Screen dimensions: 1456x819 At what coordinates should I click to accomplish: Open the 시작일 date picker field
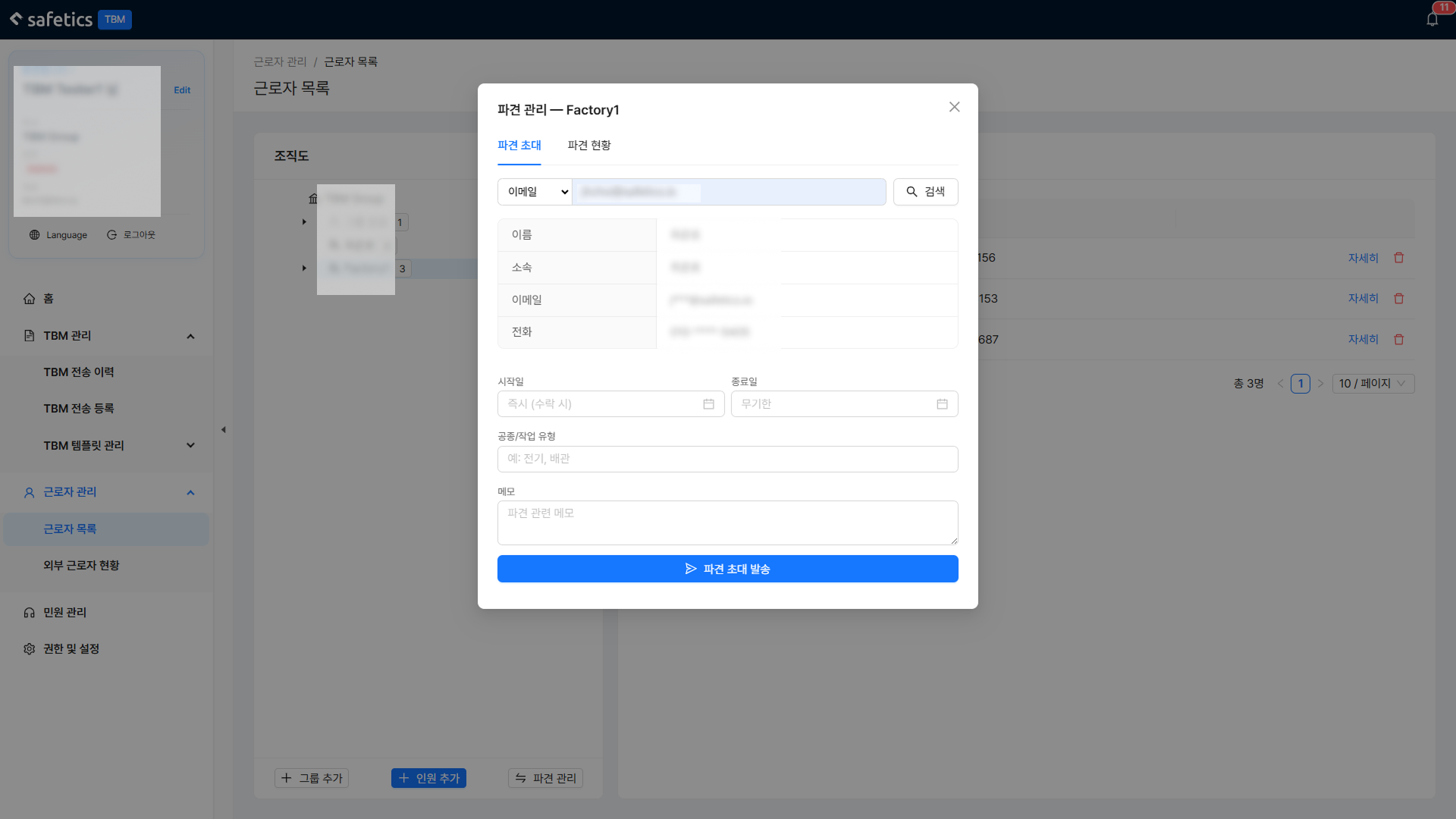point(610,403)
